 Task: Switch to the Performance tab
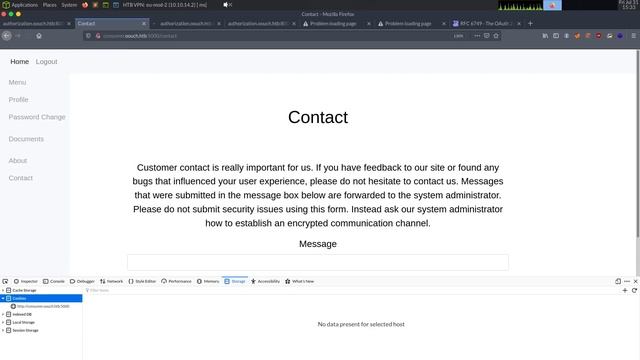pos(176,281)
